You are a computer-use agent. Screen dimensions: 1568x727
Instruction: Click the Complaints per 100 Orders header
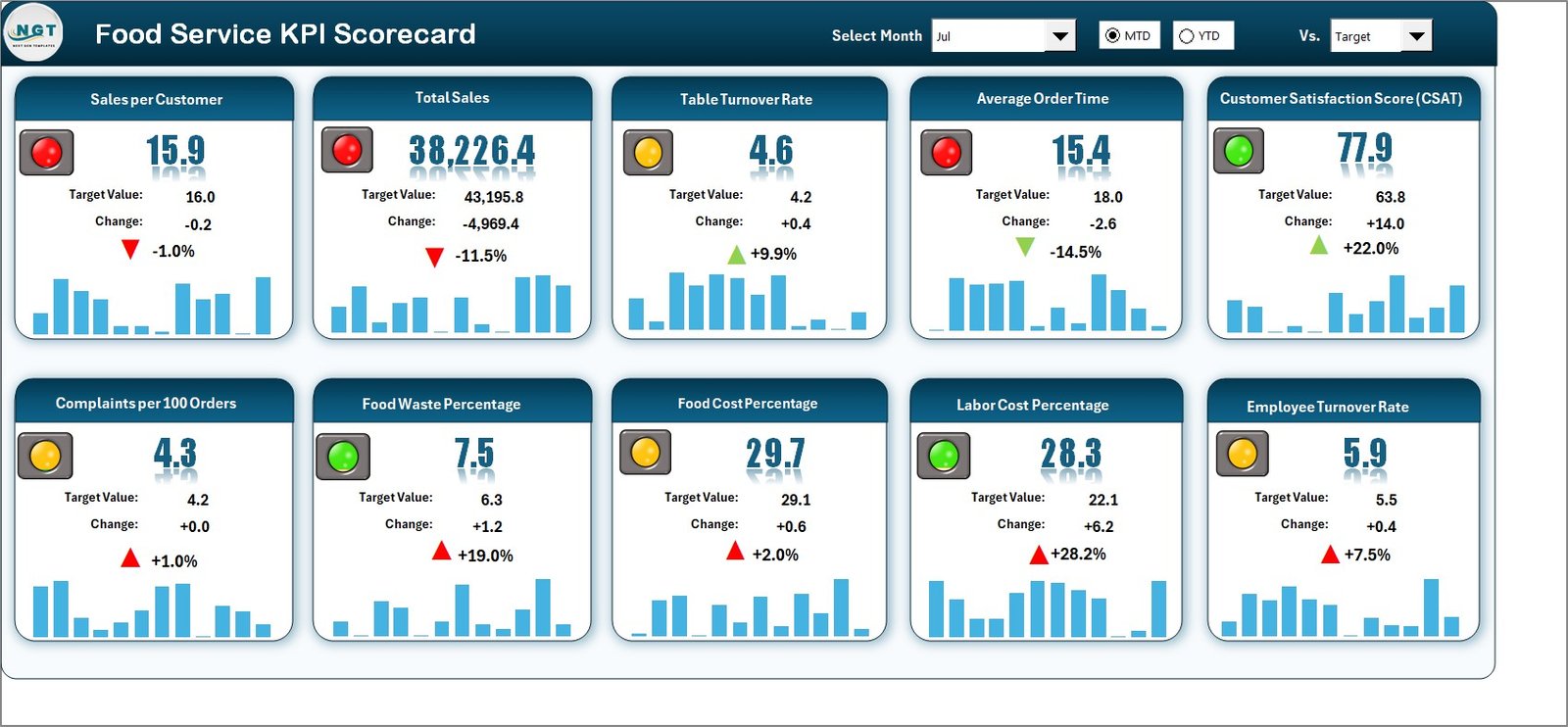pyautogui.click(x=146, y=403)
